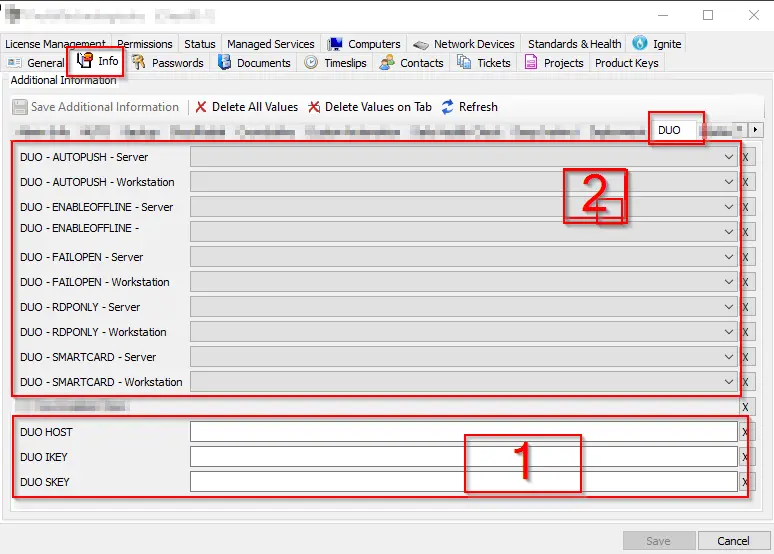Clear DUO - FAILOPEN - Server value with X
Image resolution: width=774 pixels, height=554 pixels.
(x=746, y=257)
